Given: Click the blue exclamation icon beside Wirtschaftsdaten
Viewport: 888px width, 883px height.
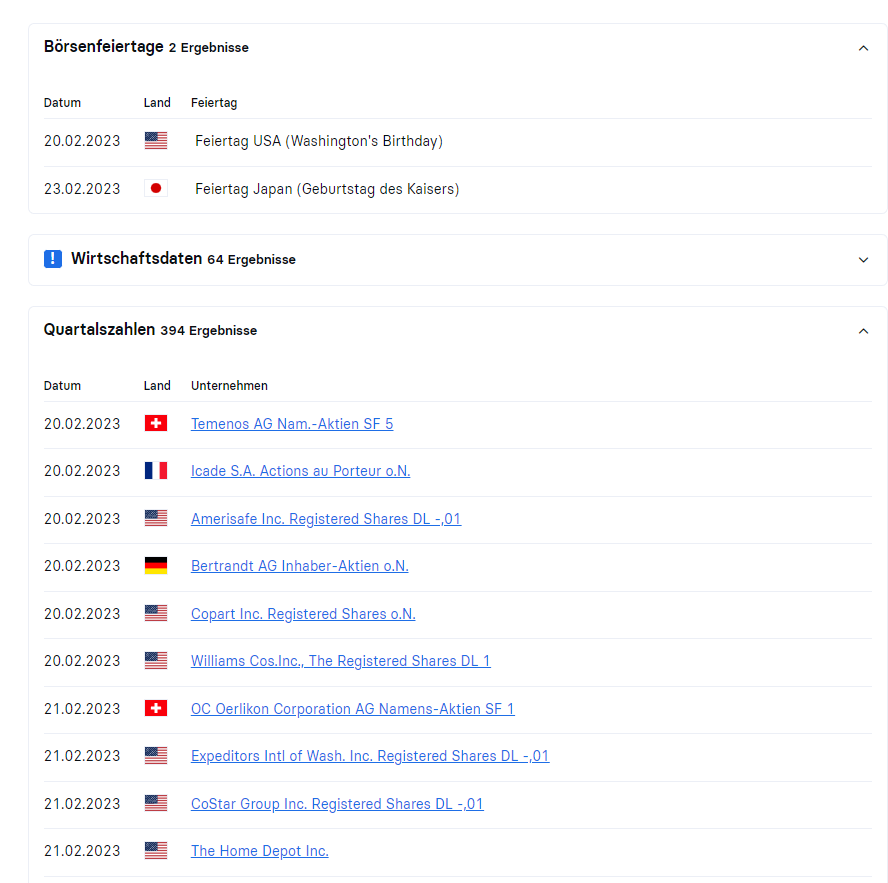Looking at the screenshot, I should (x=53, y=259).
